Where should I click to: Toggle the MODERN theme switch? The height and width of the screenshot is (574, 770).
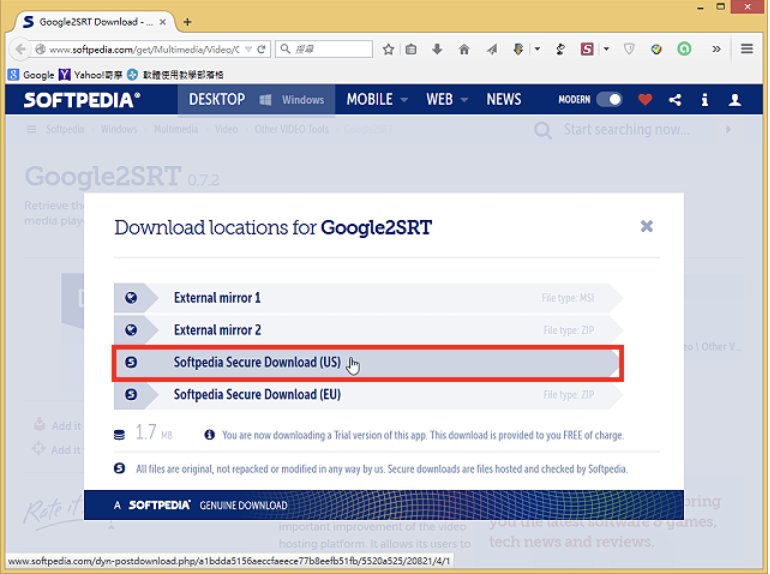coord(609,100)
